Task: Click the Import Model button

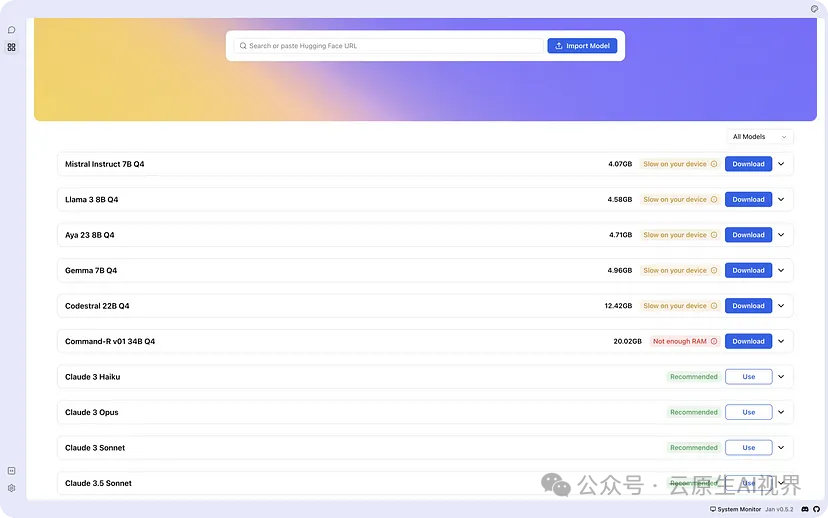Action: click(582, 46)
